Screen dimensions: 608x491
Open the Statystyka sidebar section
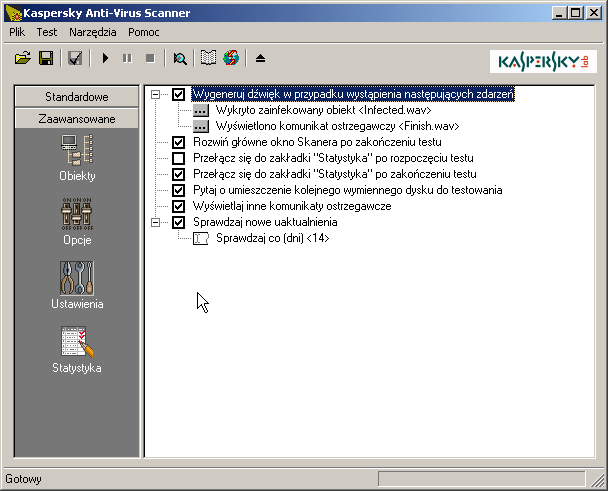77,350
